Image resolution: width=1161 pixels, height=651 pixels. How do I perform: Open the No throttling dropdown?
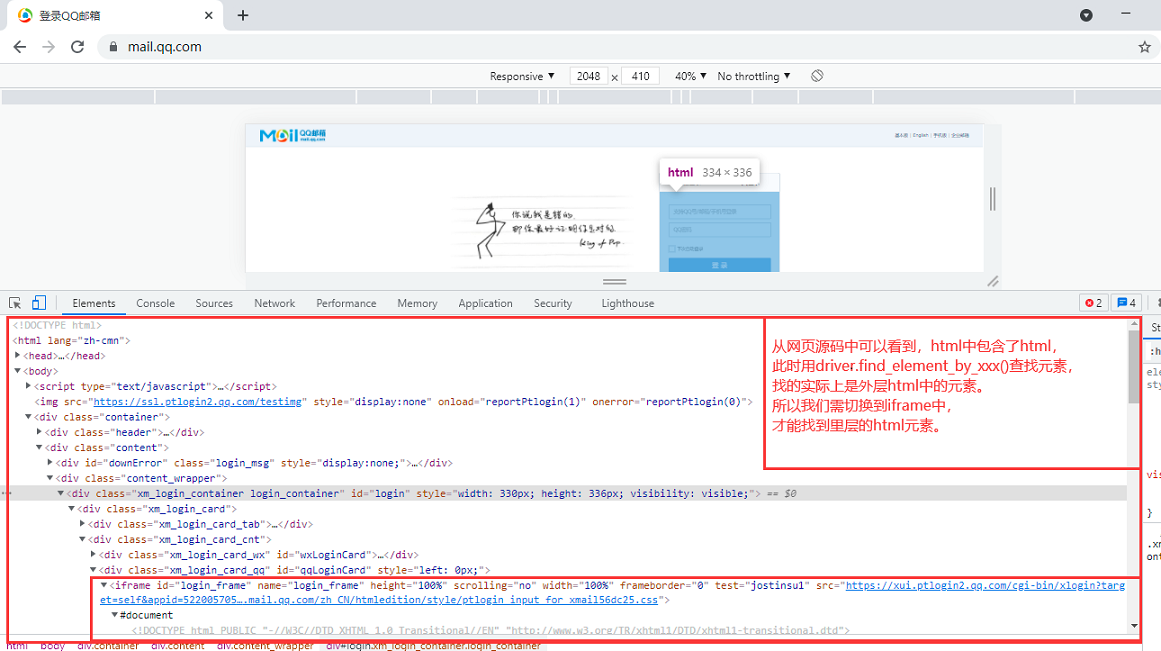[754, 76]
